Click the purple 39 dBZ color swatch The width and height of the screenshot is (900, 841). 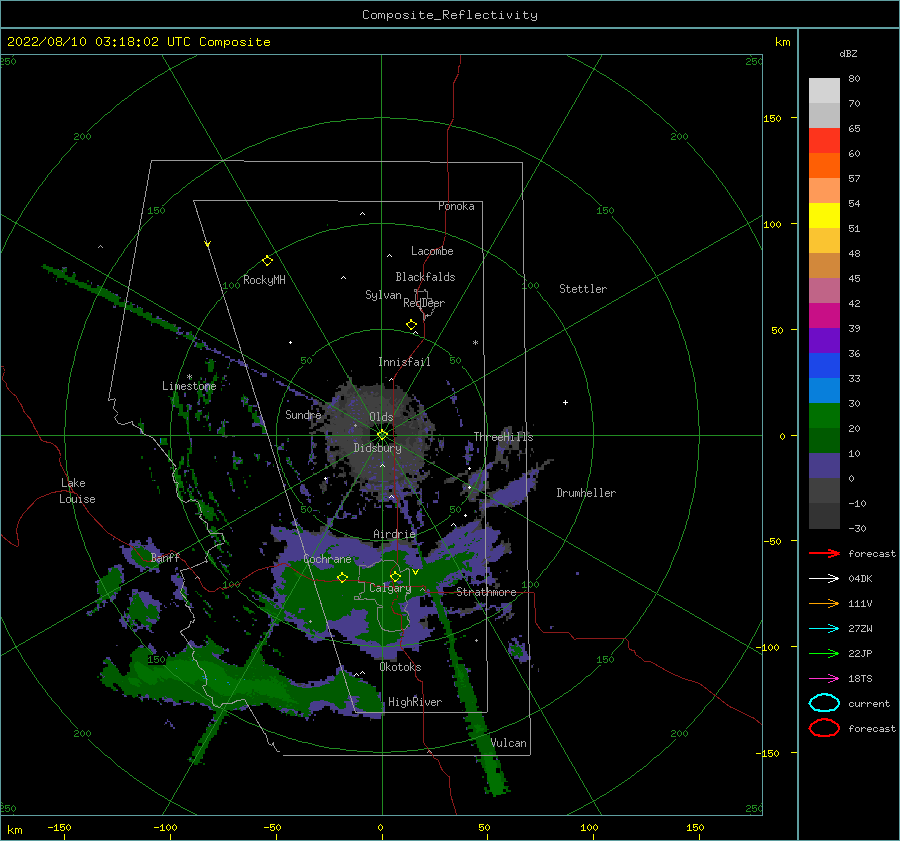tap(824, 340)
